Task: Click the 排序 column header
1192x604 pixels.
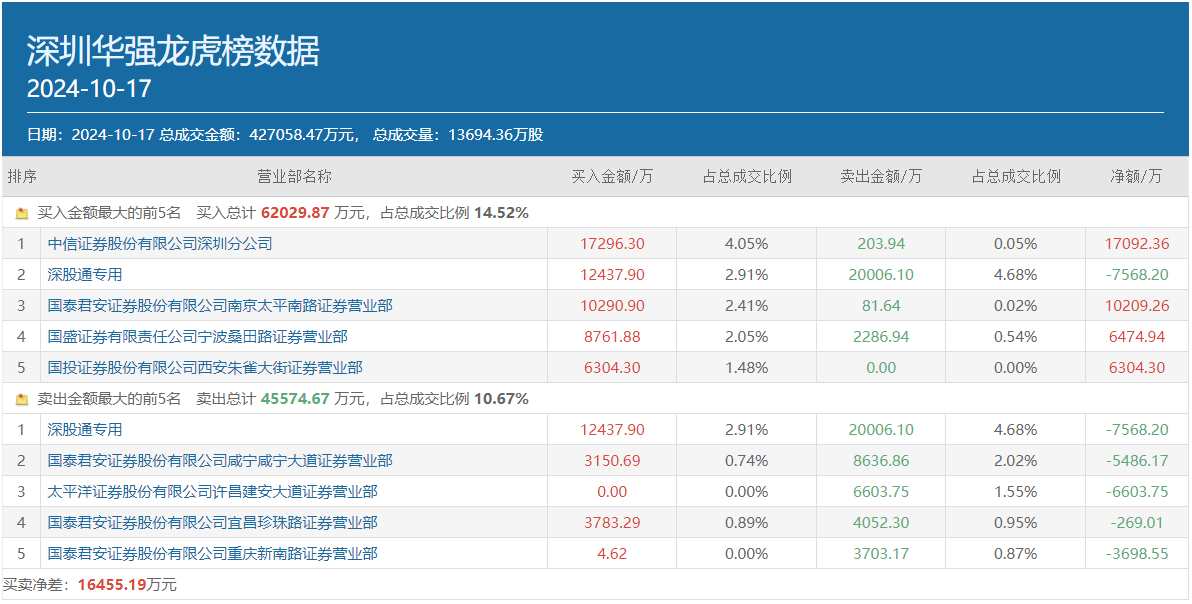Action: click(22, 177)
